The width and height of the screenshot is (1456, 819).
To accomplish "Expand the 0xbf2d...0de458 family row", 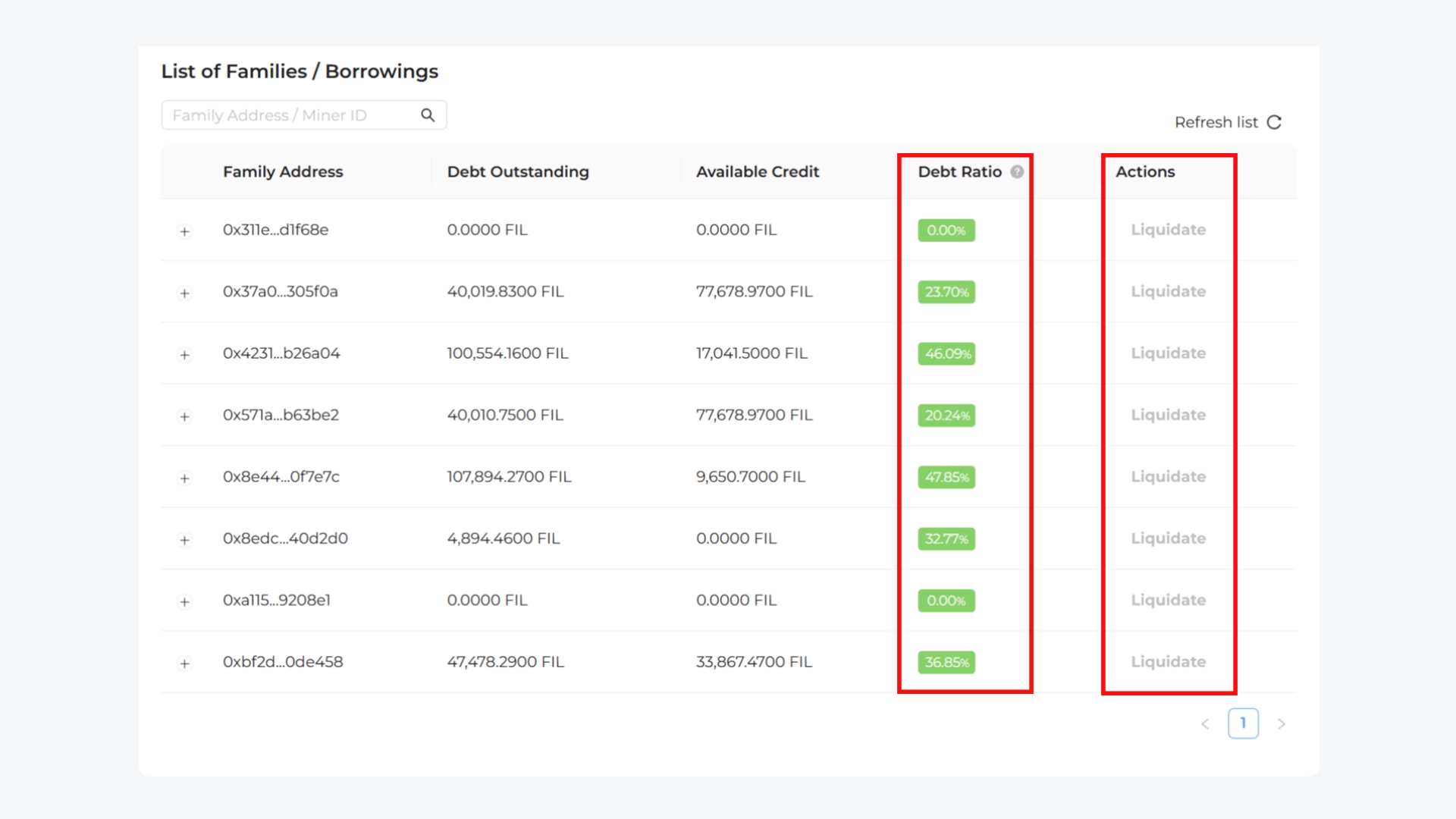I will [184, 664].
